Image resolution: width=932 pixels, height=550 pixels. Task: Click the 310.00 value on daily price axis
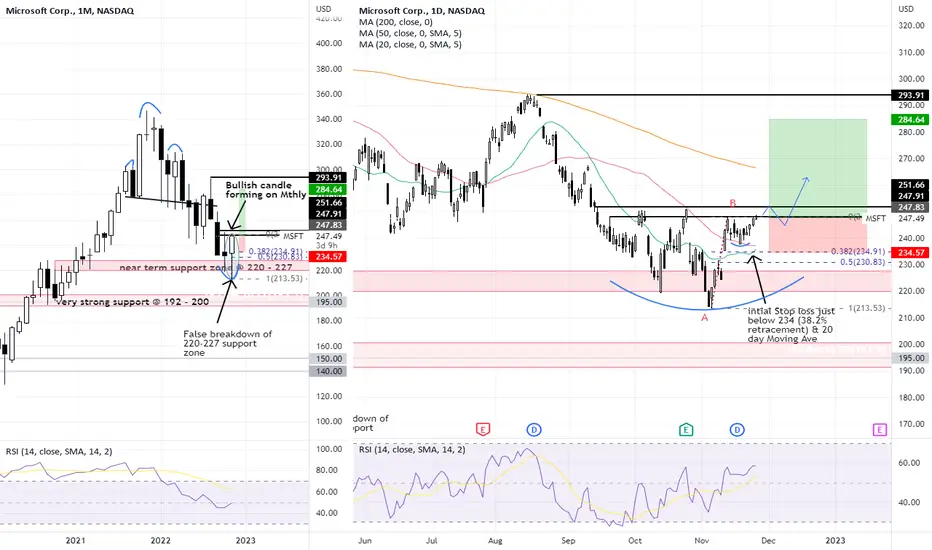(x=911, y=52)
